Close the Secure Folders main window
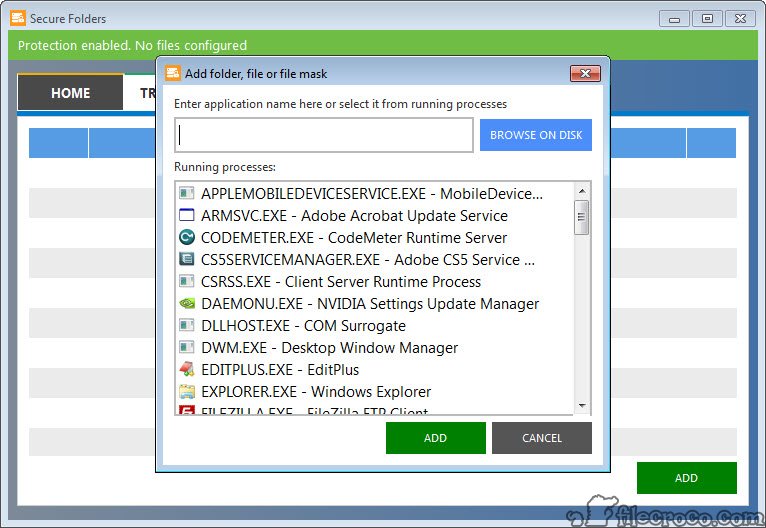Screen dimensions: 766x528 click(x=740, y=19)
